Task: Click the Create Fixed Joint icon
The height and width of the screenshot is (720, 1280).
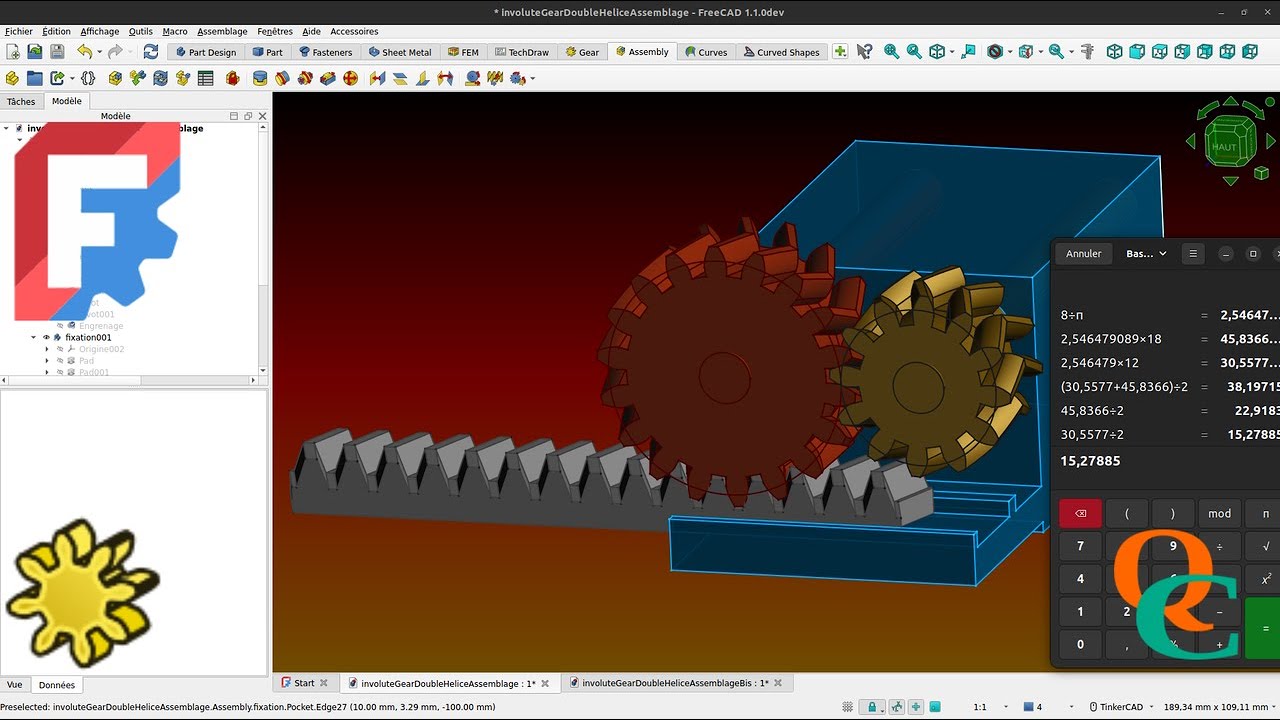Action: (x=260, y=78)
